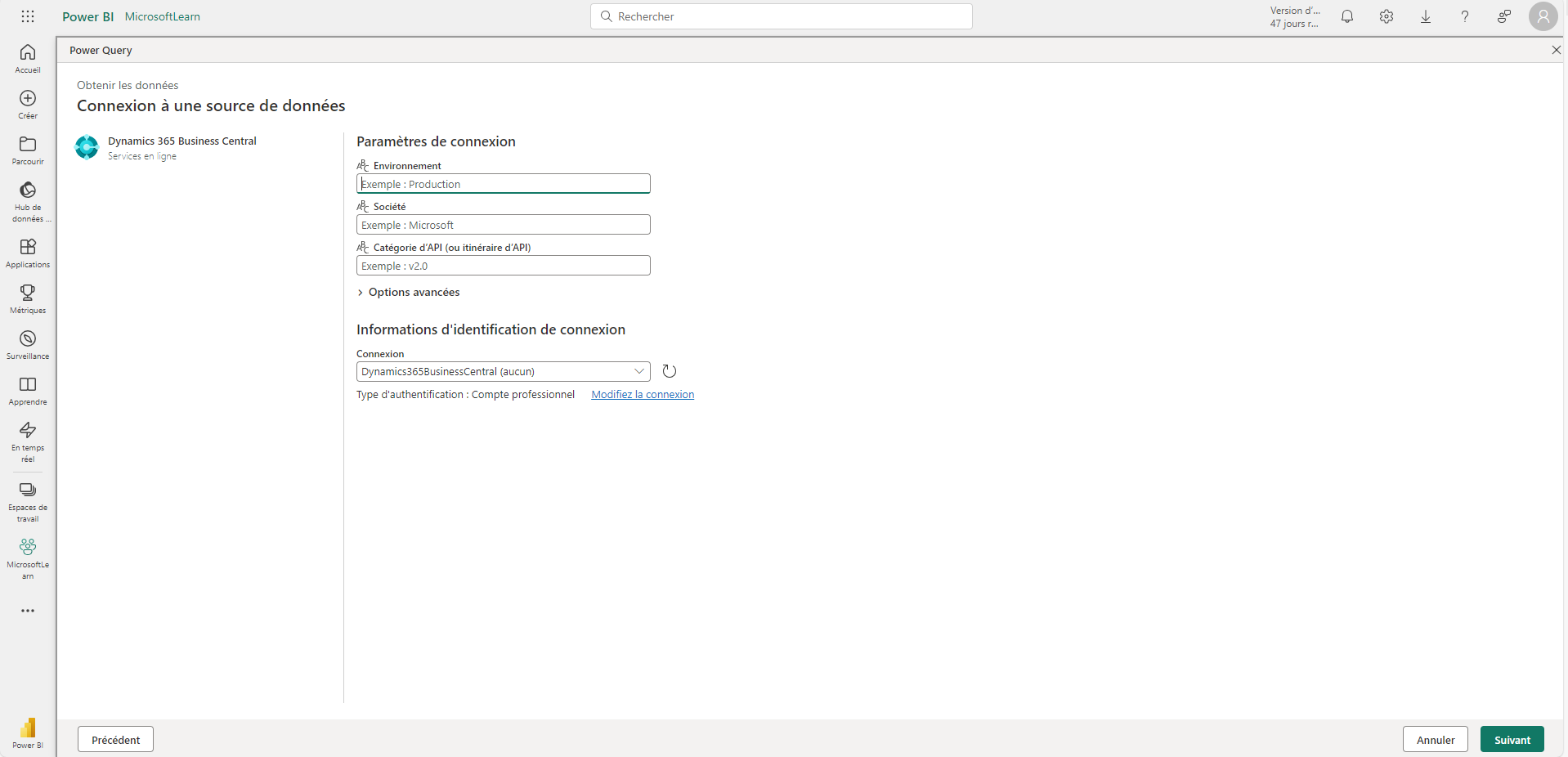Click the trial version notice
The width and height of the screenshot is (1568, 757).
pos(1295,17)
